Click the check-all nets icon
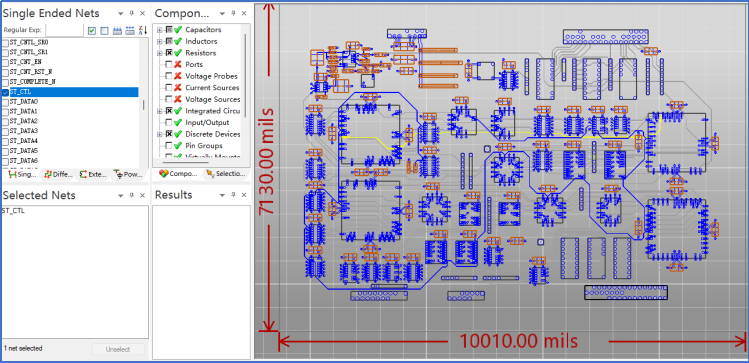Viewport: 749px width, 363px height. (x=92, y=31)
